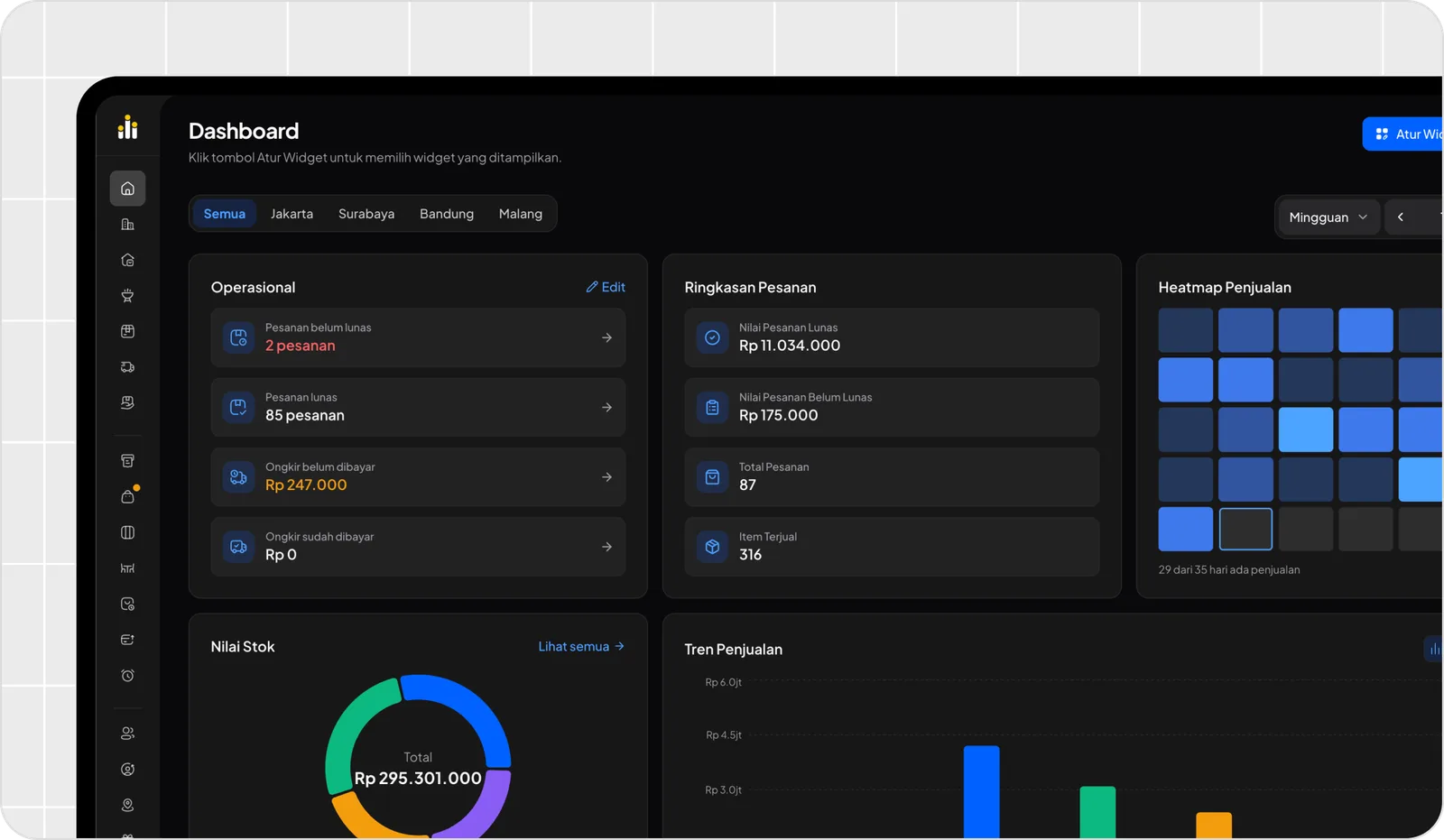Open the Mingguan period dropdown

(x=1328, y=217)
